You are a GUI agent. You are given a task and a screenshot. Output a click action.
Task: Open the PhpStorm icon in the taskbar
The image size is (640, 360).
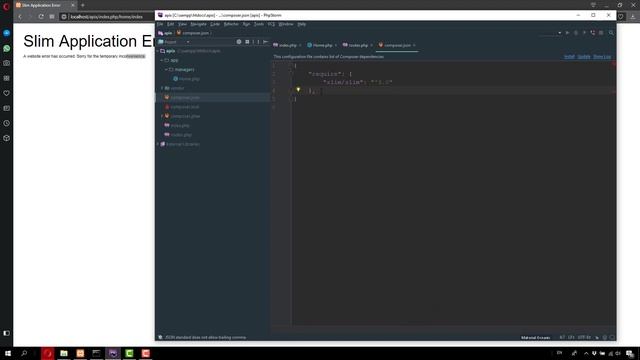coord(113,353)
